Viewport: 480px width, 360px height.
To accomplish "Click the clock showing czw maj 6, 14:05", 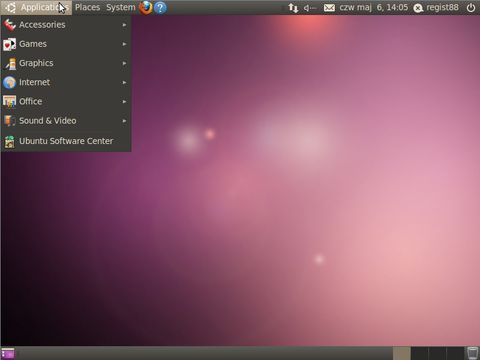I will pyautogui.click(x=374, y=7).
